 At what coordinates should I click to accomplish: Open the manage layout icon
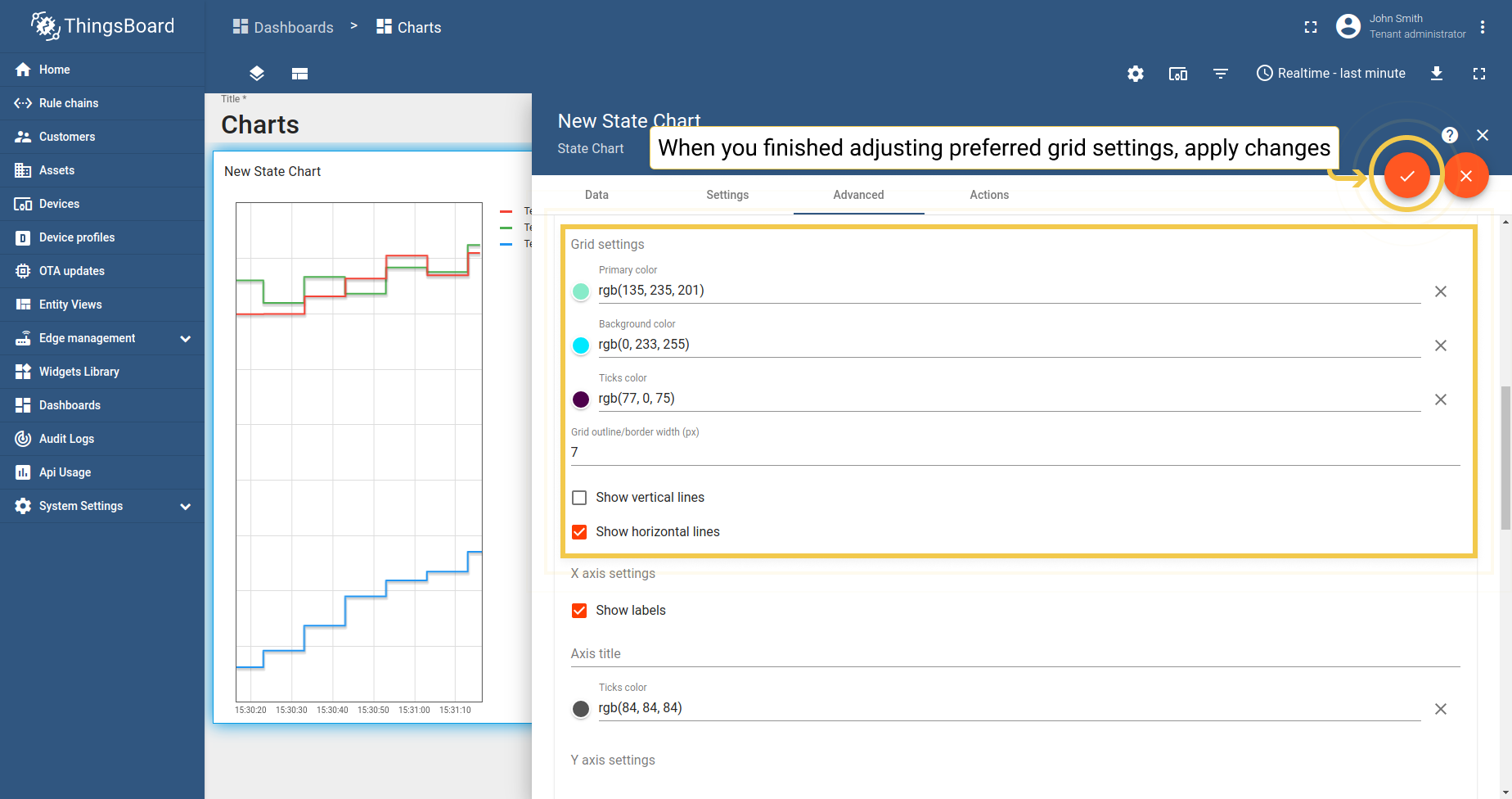tap(299, 74)
